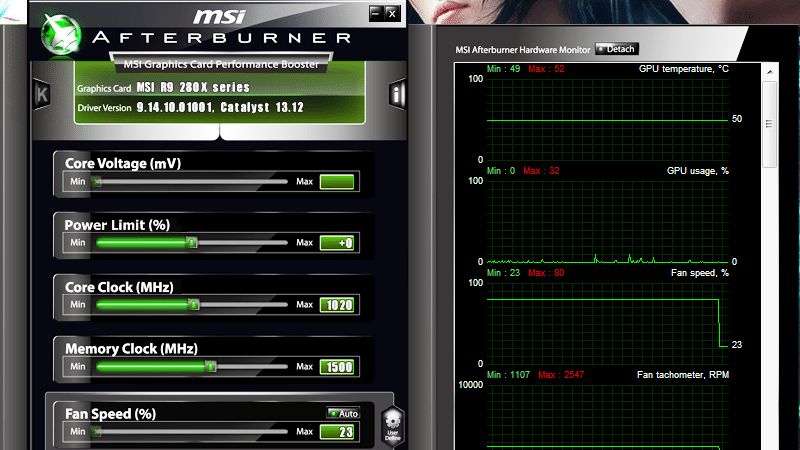Click the GPU usage graph
Viewport: 800px width, 450px height.
pyautogui.click(x=607, y=221)
